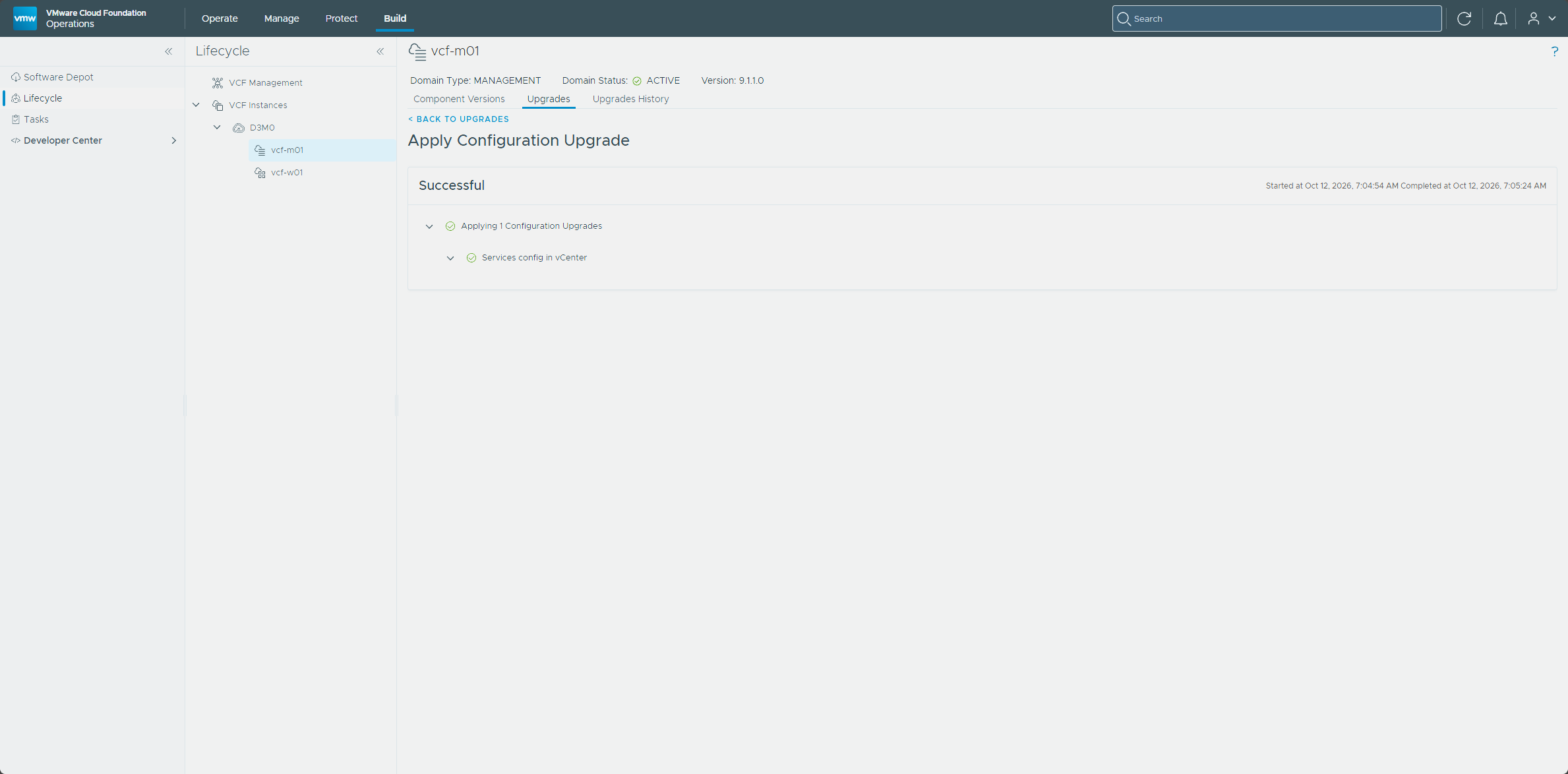Click the D3M0 instance cloud icon
This screenshot has height=774, width=1568.
click(239, 128)
